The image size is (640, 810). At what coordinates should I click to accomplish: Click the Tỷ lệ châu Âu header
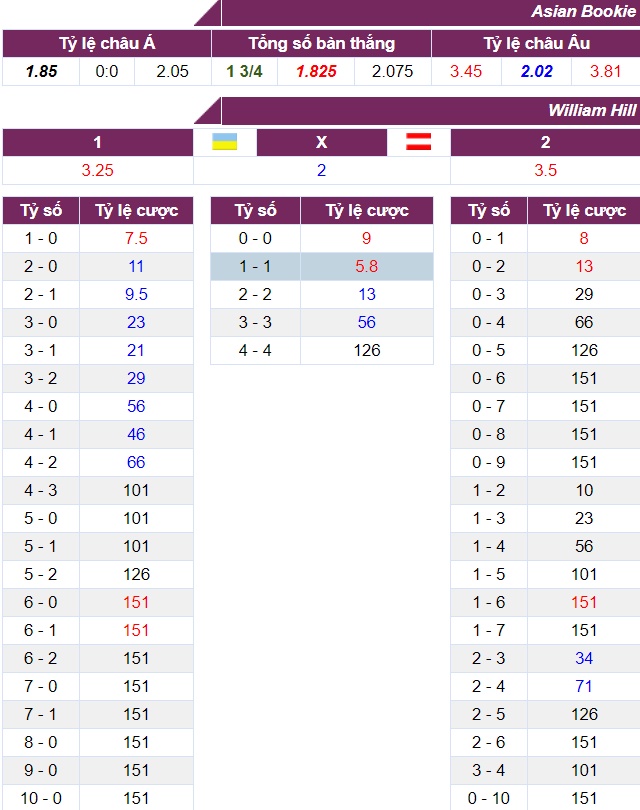tap(536, 43)
